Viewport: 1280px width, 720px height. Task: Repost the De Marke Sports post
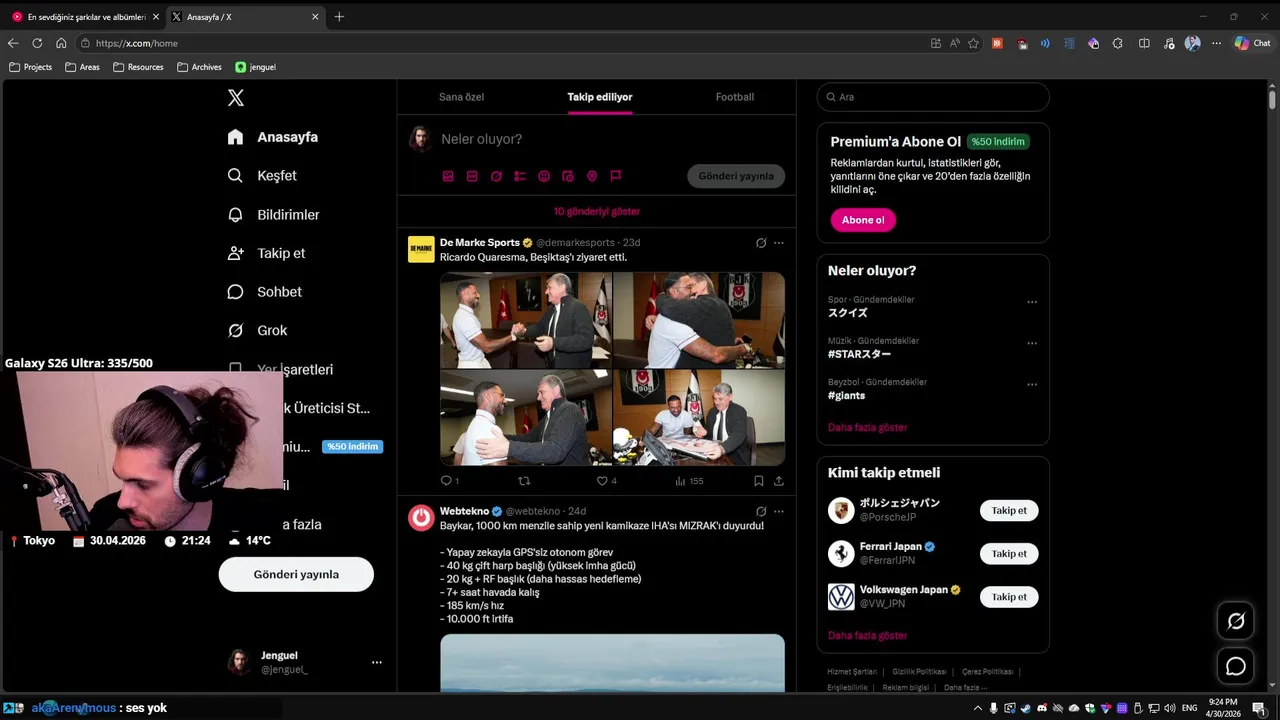(x=524, y=481)
